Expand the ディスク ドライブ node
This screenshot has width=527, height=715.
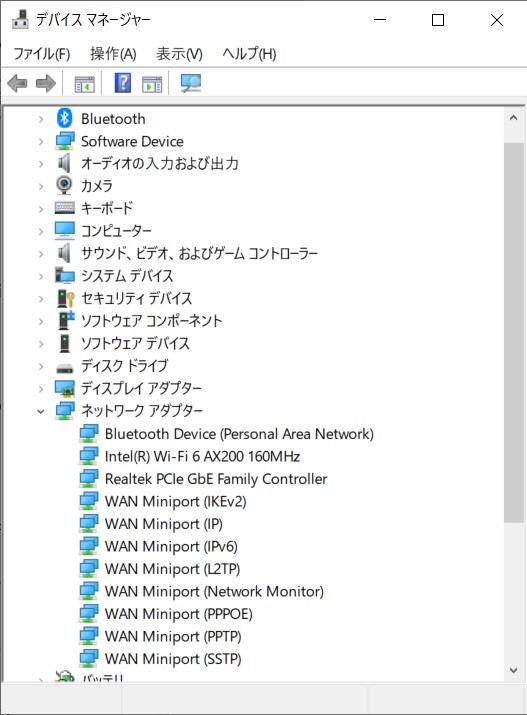[x=41, y=366]
